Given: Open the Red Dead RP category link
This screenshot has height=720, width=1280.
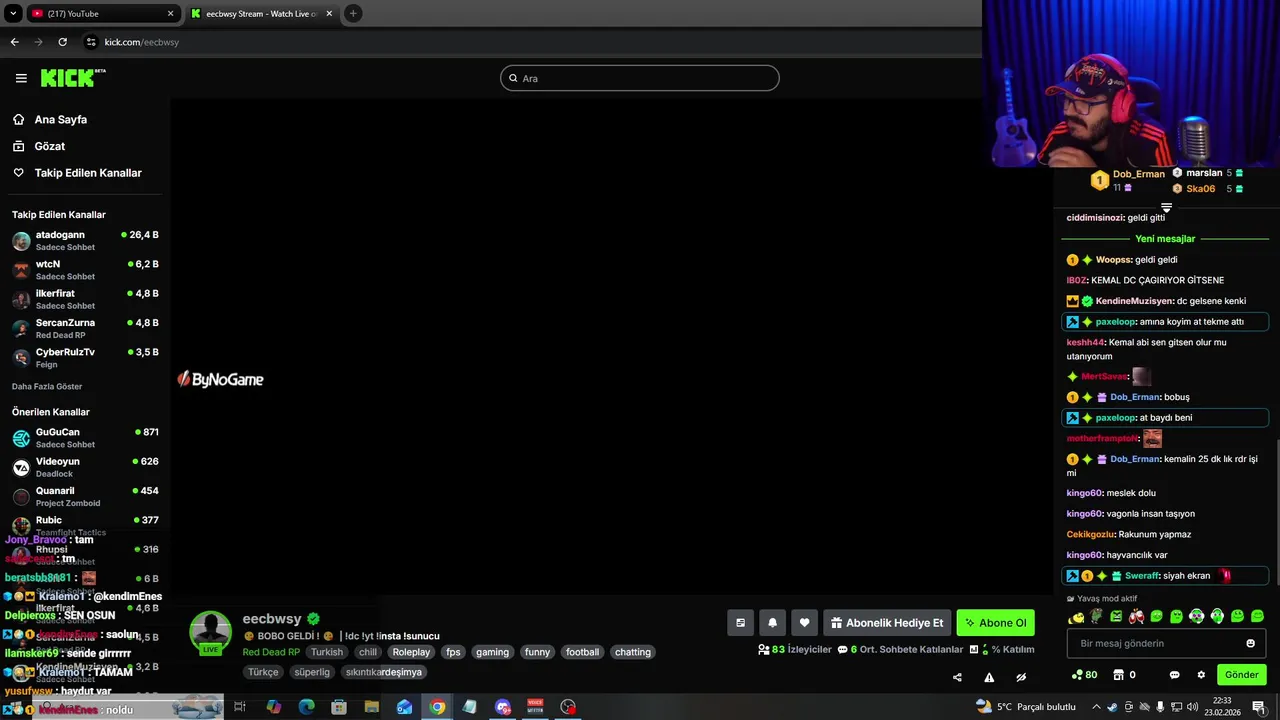Looking at the screenshot, I should click(271, 652).
